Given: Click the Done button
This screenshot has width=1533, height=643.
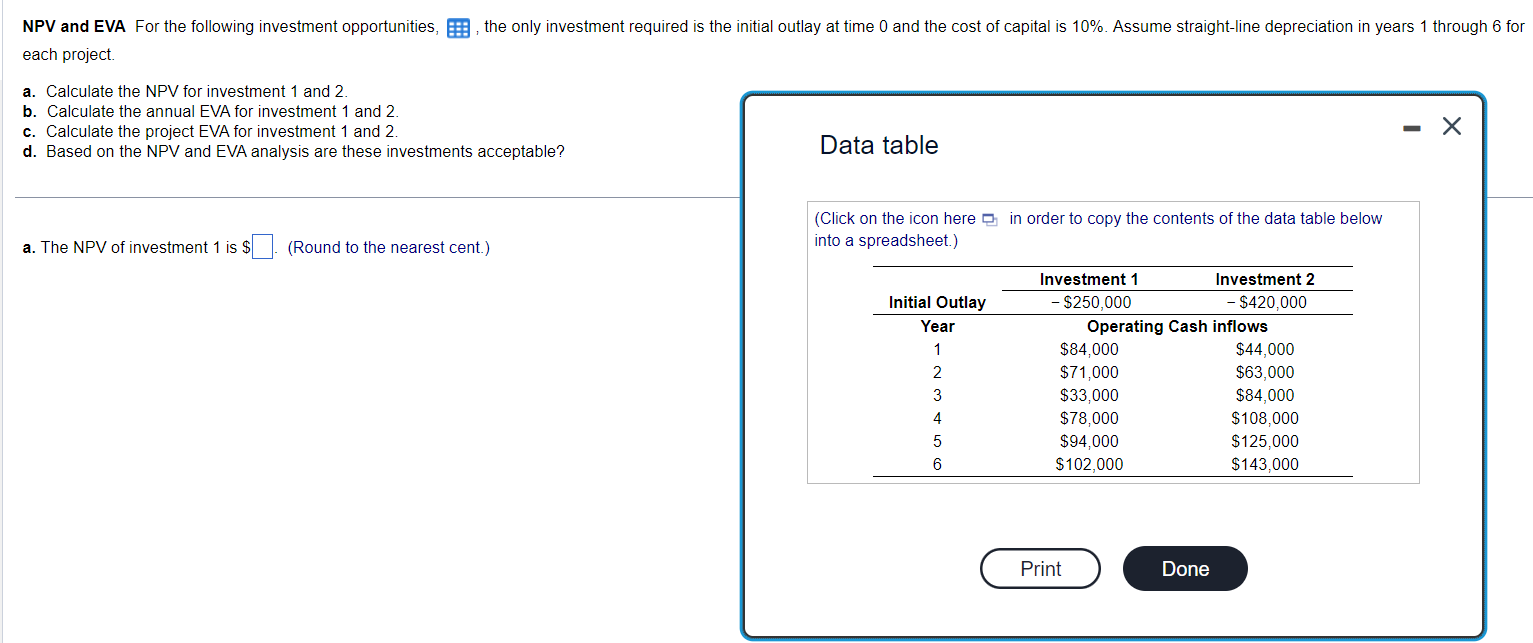Looking at the screenshot, I should [1184, 568].
